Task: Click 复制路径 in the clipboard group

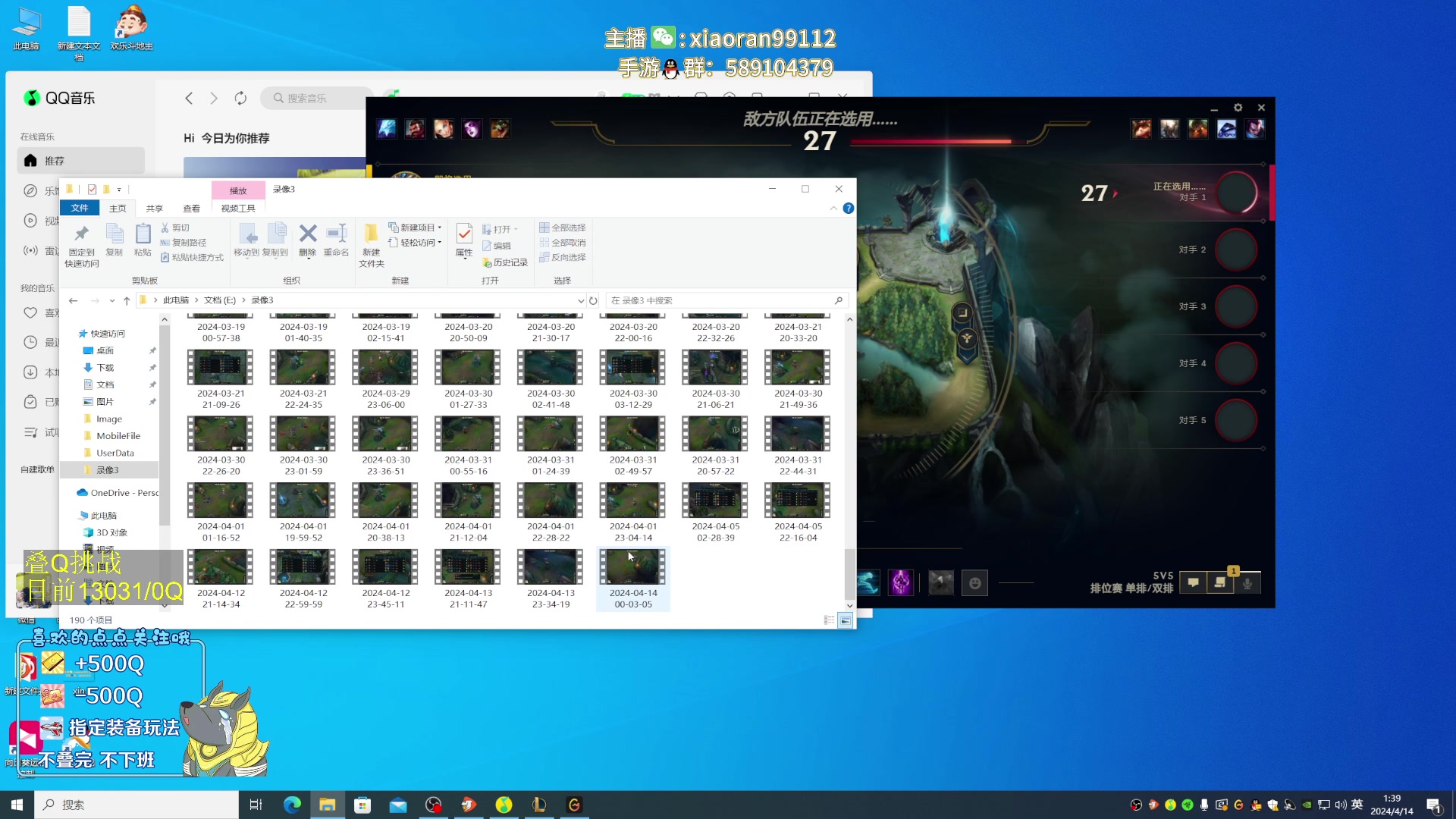Action: point(183,243)
